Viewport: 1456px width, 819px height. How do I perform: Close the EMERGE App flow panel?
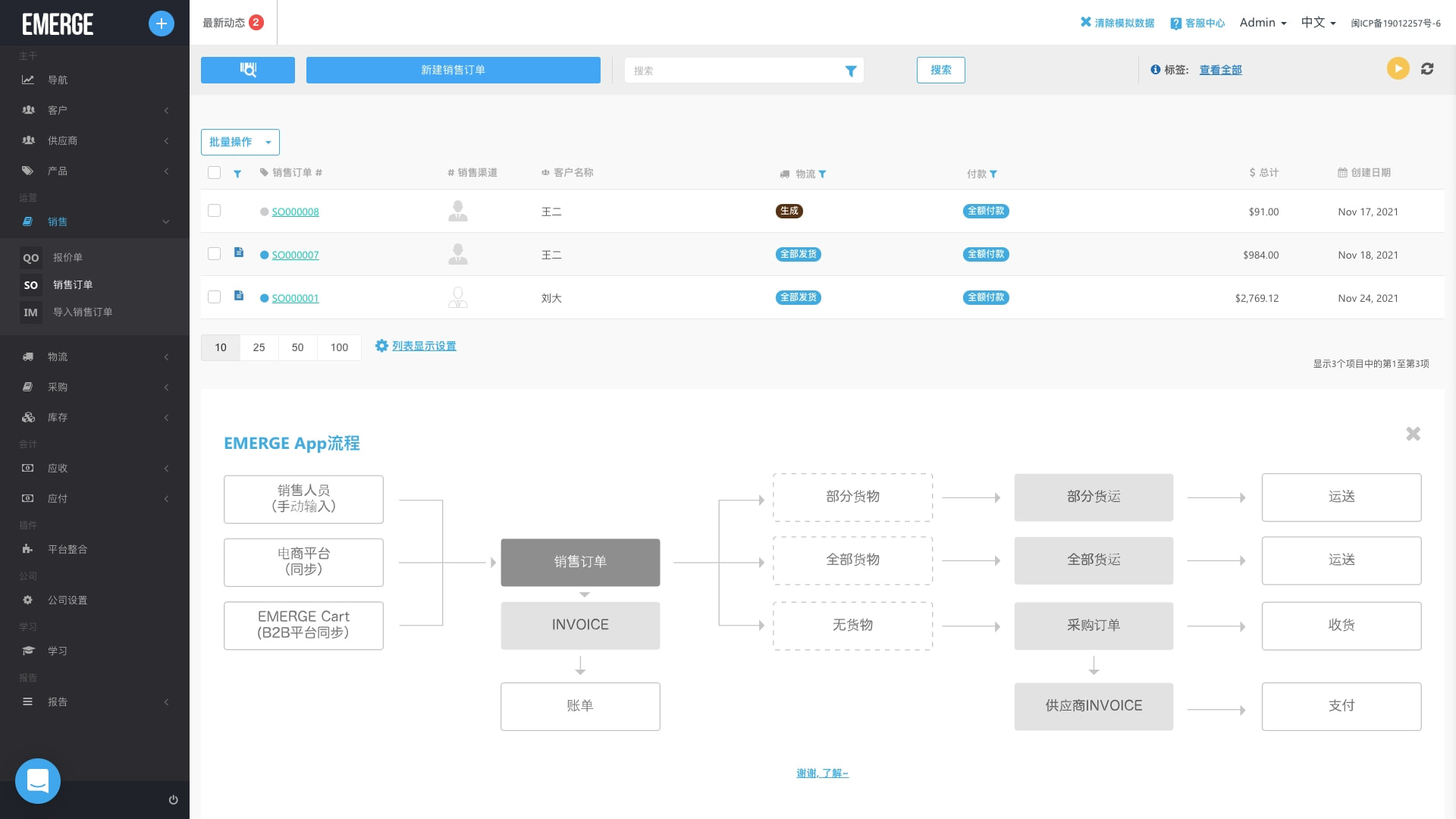click(1413, 434)
